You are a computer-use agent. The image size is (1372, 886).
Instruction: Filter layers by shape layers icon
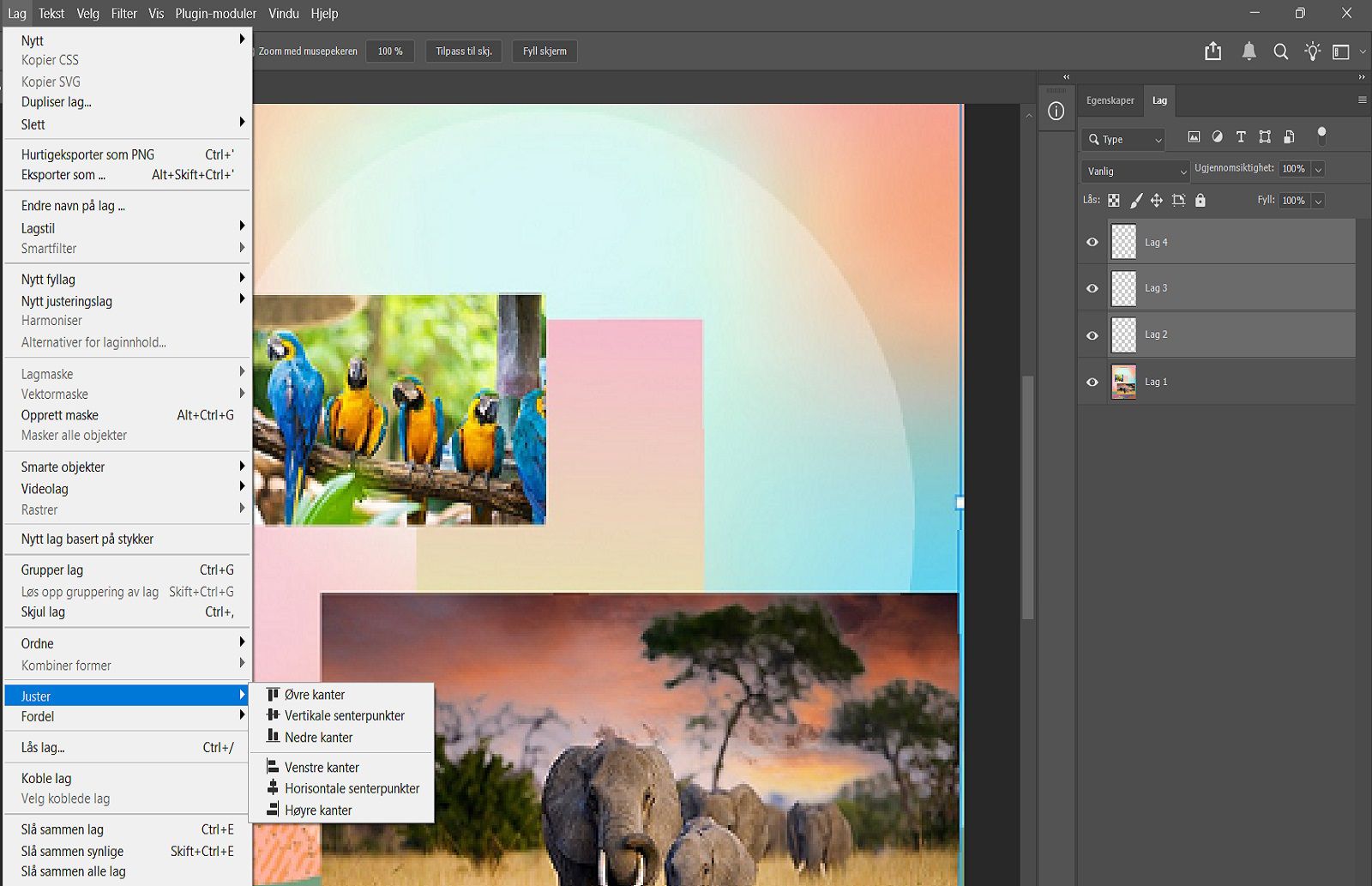point(1265,137)
